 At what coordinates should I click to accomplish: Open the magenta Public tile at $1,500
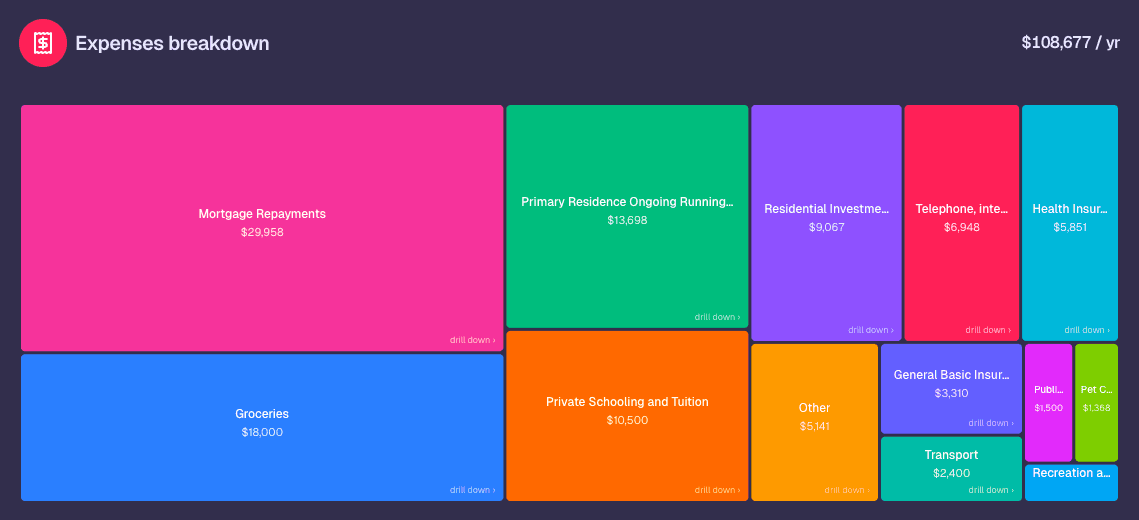pos(1048,402)
